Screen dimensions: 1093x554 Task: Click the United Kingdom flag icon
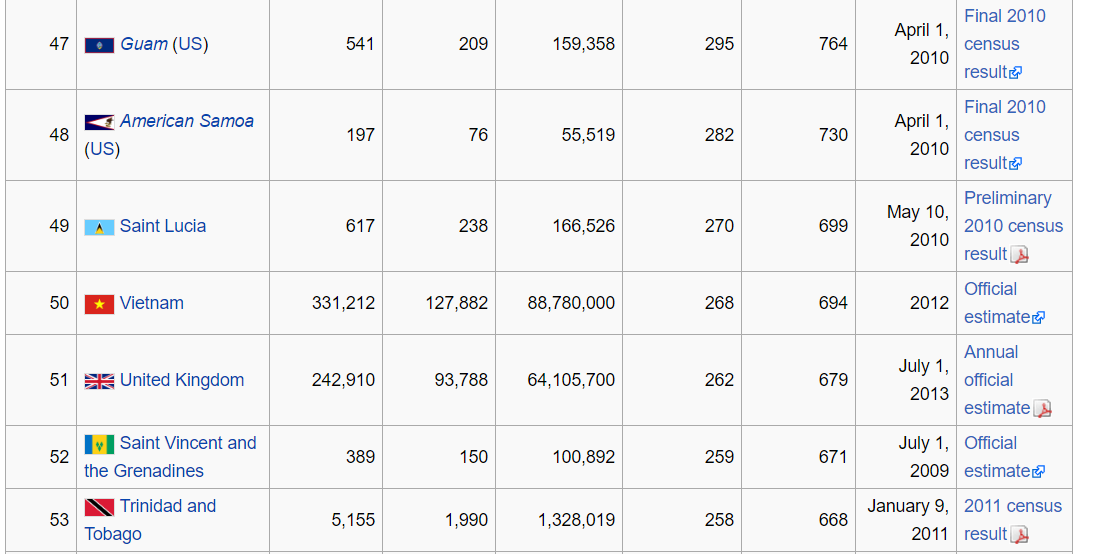(x=99, y=381)
